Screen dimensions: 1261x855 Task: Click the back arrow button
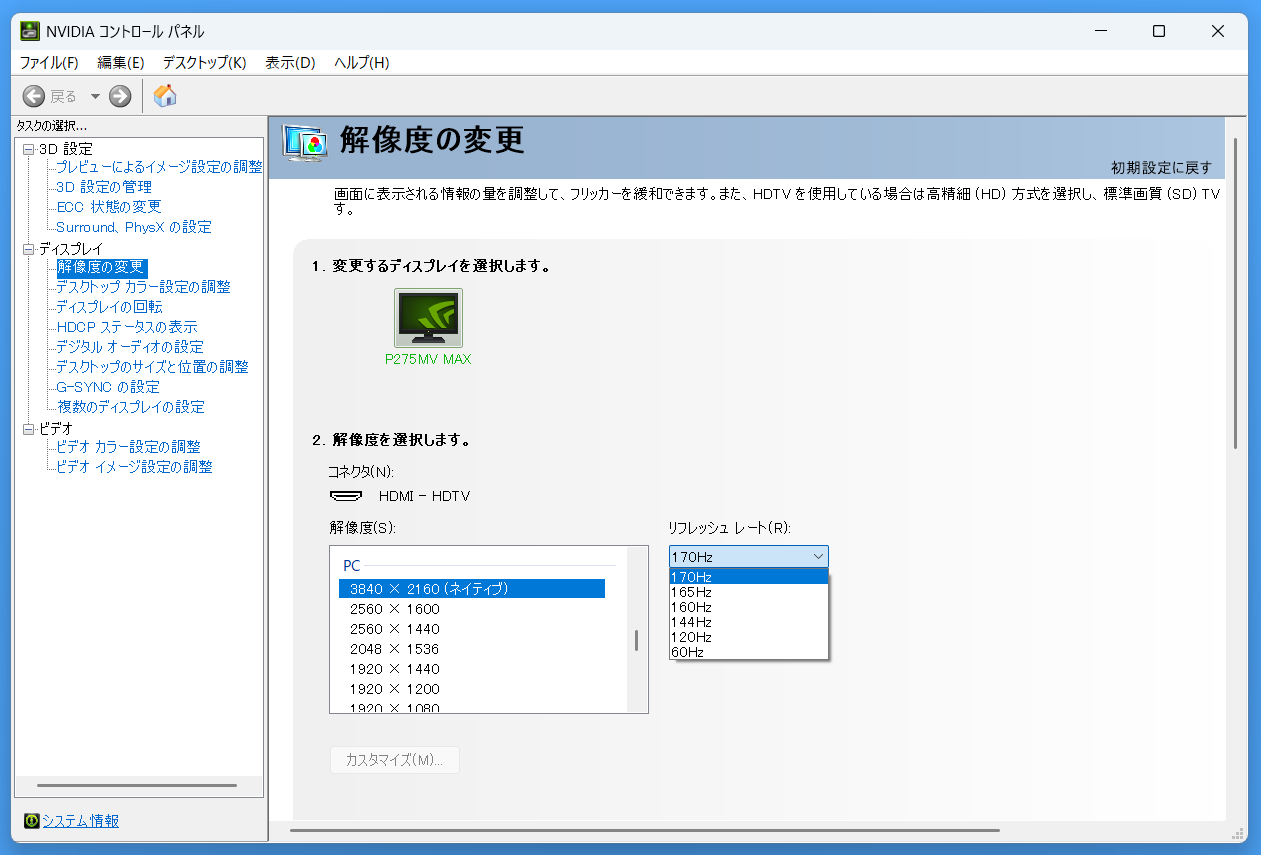coord(34,96)
